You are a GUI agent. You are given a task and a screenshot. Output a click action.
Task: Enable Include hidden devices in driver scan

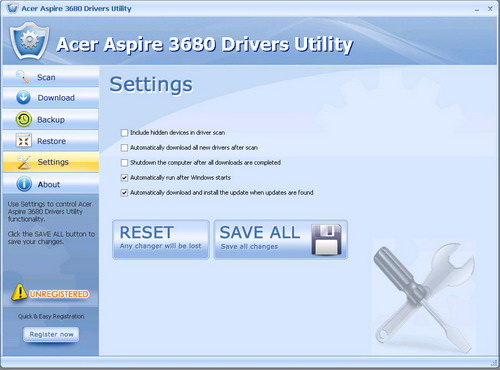coord(124,133)
